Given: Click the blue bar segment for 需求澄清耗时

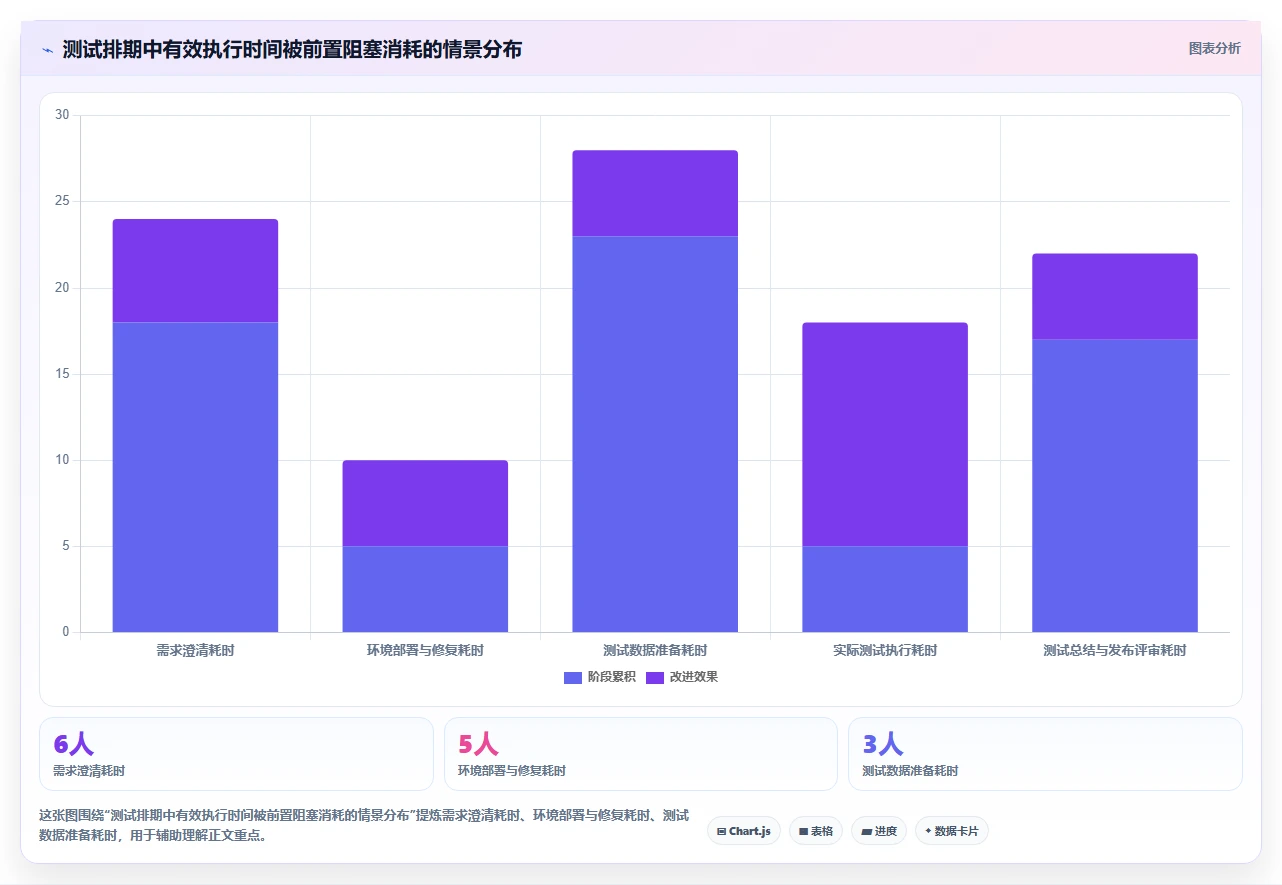Looking at the screenshot, I should (x=195, y=477).
